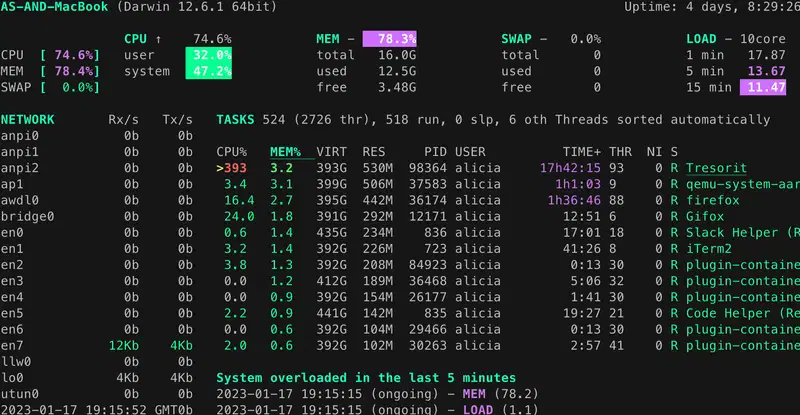Click the TASKS section header

tap(236, 119)
